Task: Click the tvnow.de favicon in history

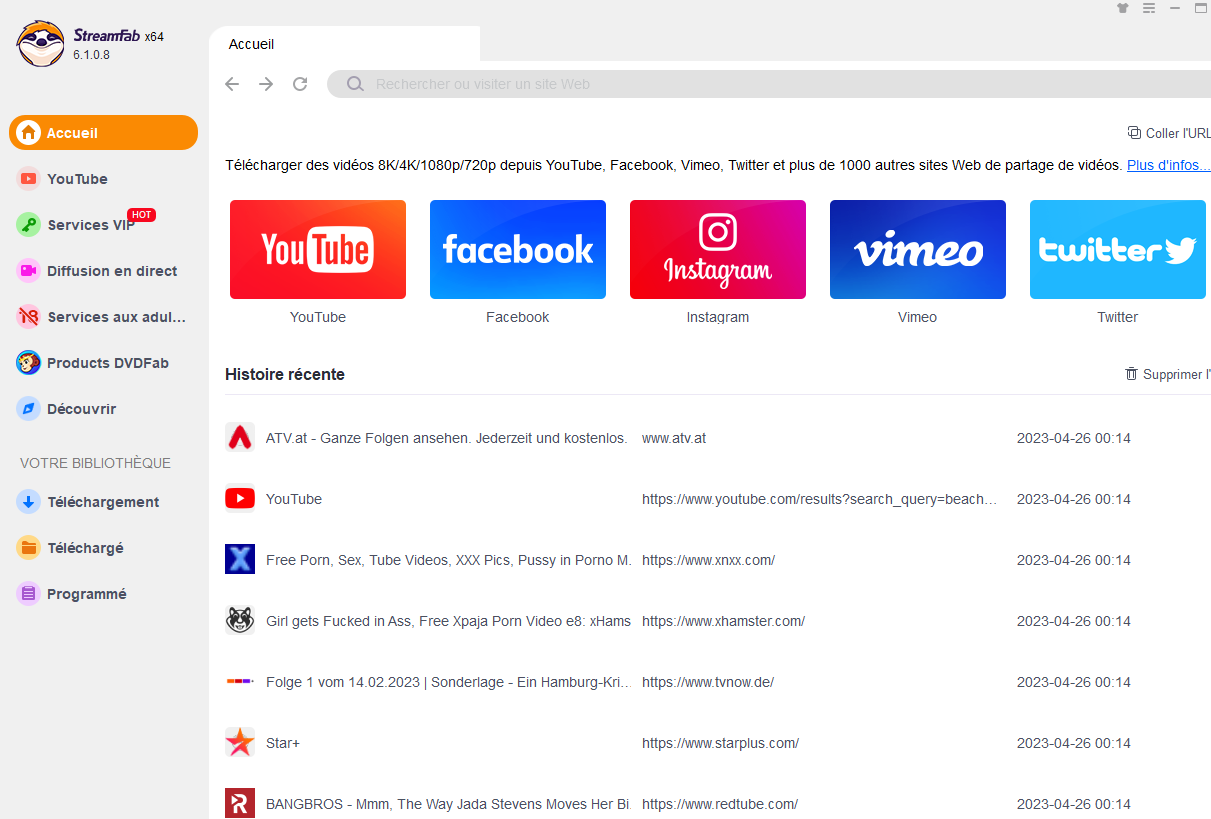Action: (x=240, y=682)
